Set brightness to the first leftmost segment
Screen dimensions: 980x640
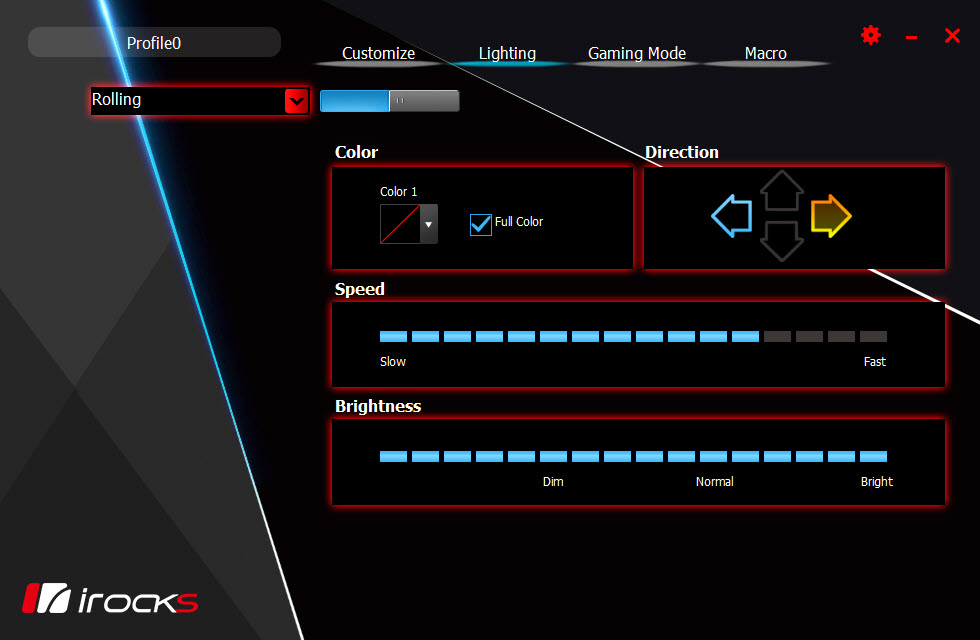pyautogui.click(x=393, y=456)
